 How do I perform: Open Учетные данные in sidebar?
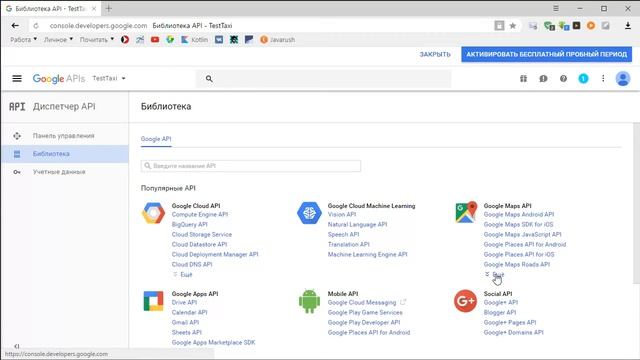[x=64, y=172]
